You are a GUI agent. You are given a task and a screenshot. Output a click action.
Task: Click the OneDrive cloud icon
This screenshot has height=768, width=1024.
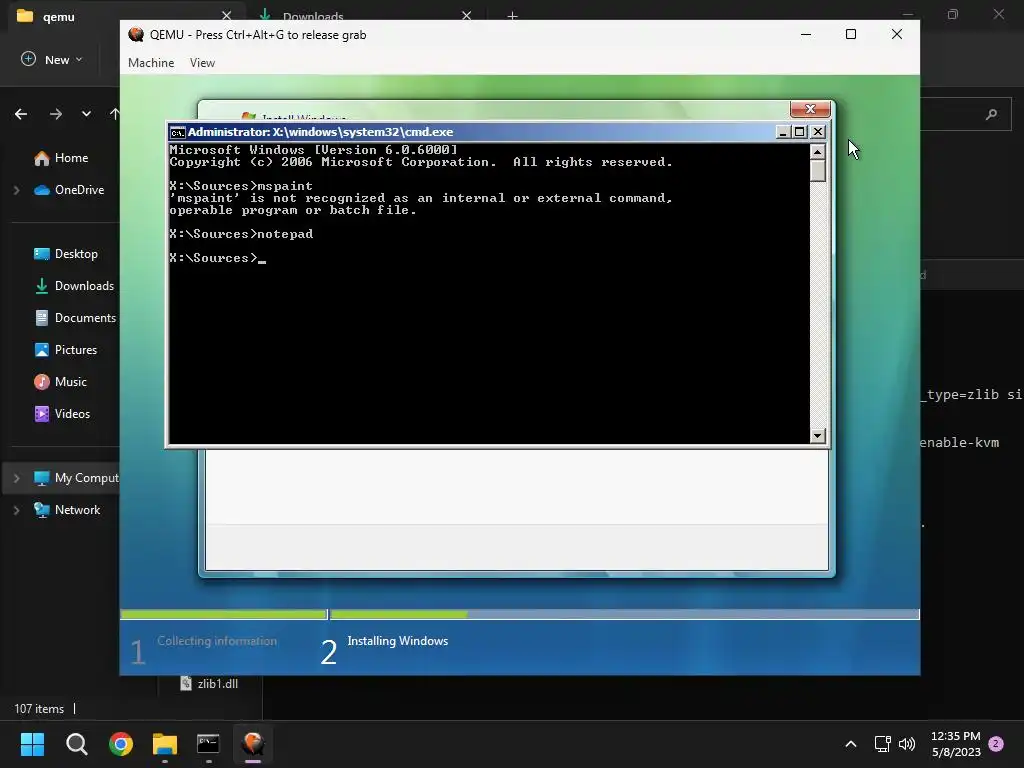[x=42, y=190]
